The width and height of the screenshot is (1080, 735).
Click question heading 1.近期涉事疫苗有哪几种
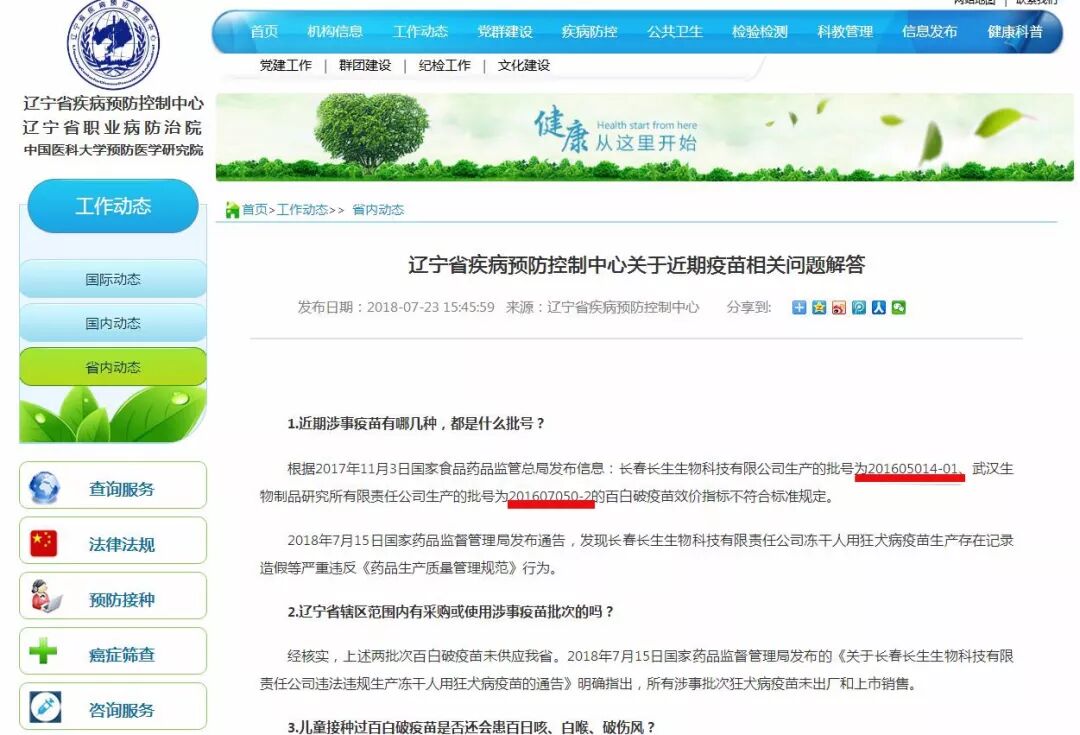pos(415,424)
